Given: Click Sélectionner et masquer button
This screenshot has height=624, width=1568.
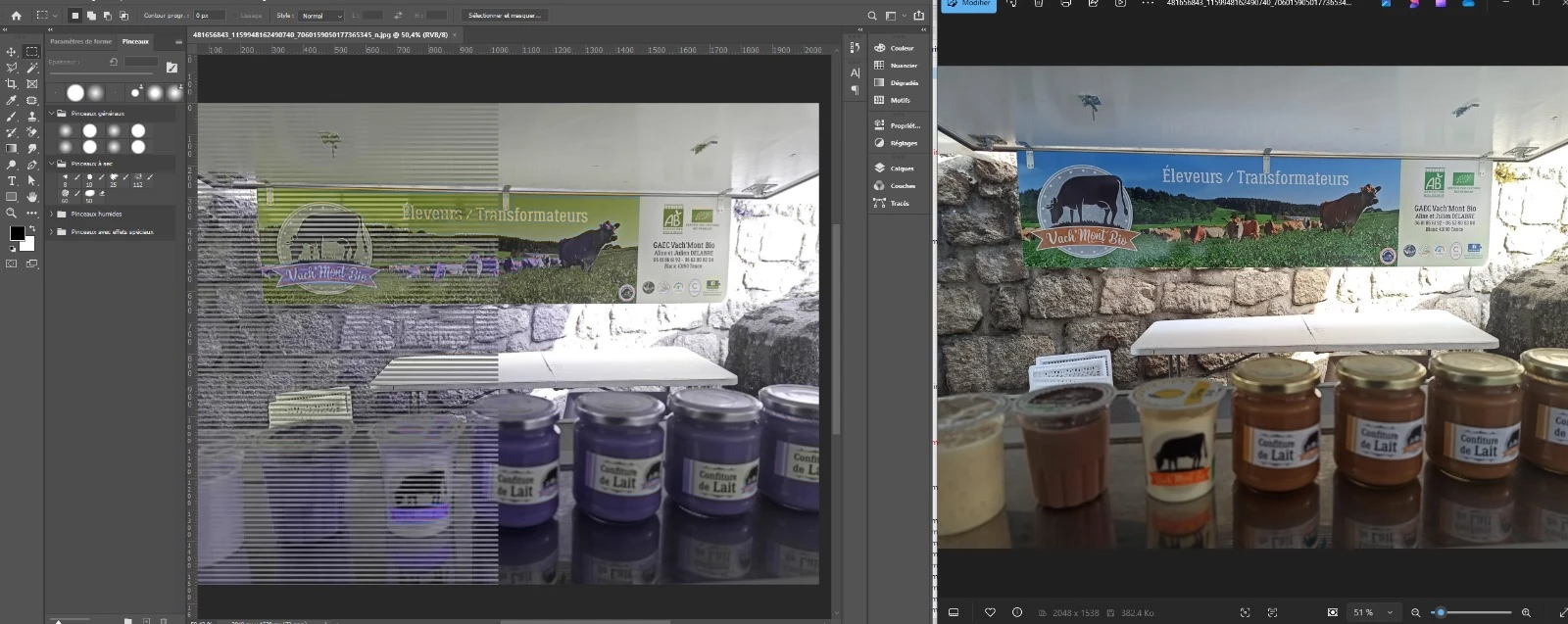Looking at the screenshot, I should pyautogui.click(x=504, y=16).
